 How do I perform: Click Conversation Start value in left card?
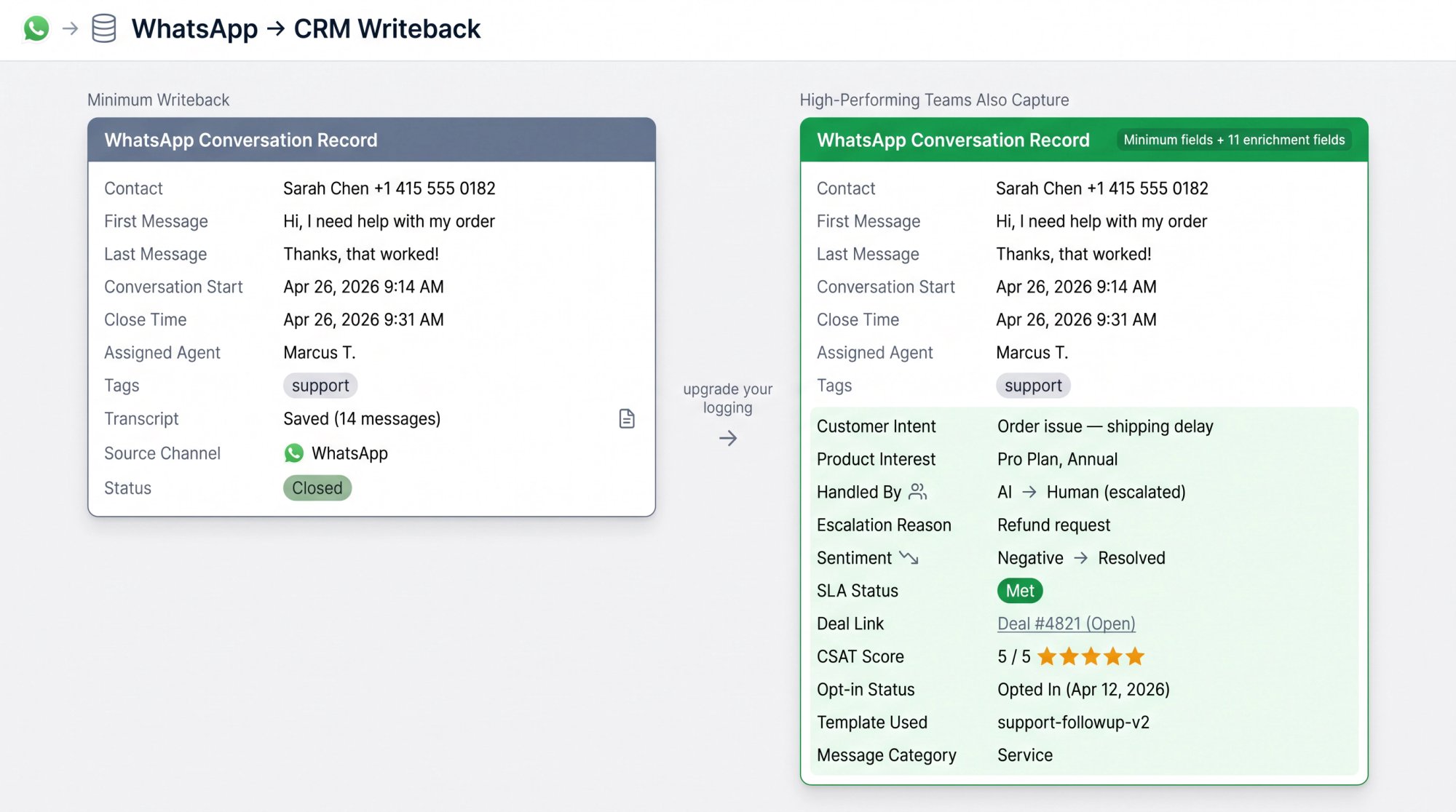363,287
